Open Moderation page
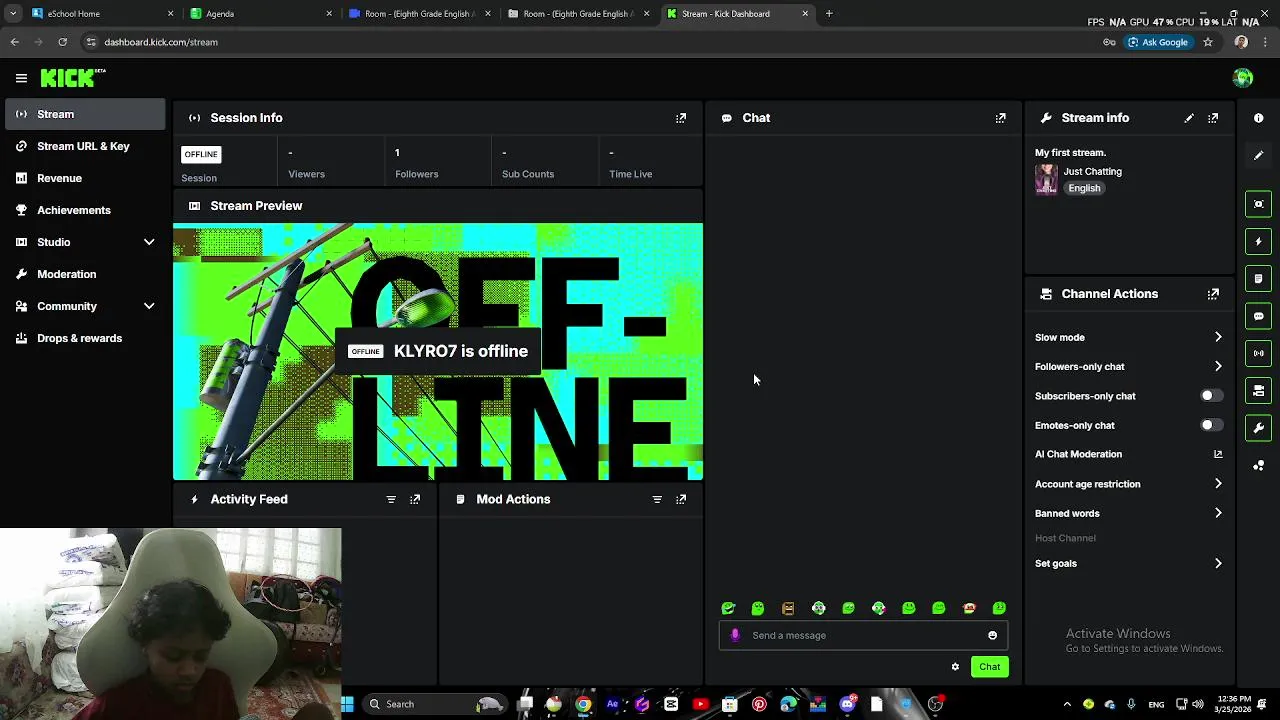1280x720 pixels. [85, 274]
